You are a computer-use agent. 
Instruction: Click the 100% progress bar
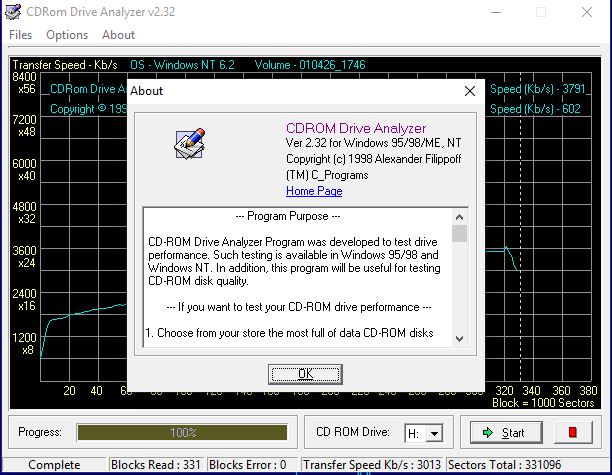tap(183, 433)
